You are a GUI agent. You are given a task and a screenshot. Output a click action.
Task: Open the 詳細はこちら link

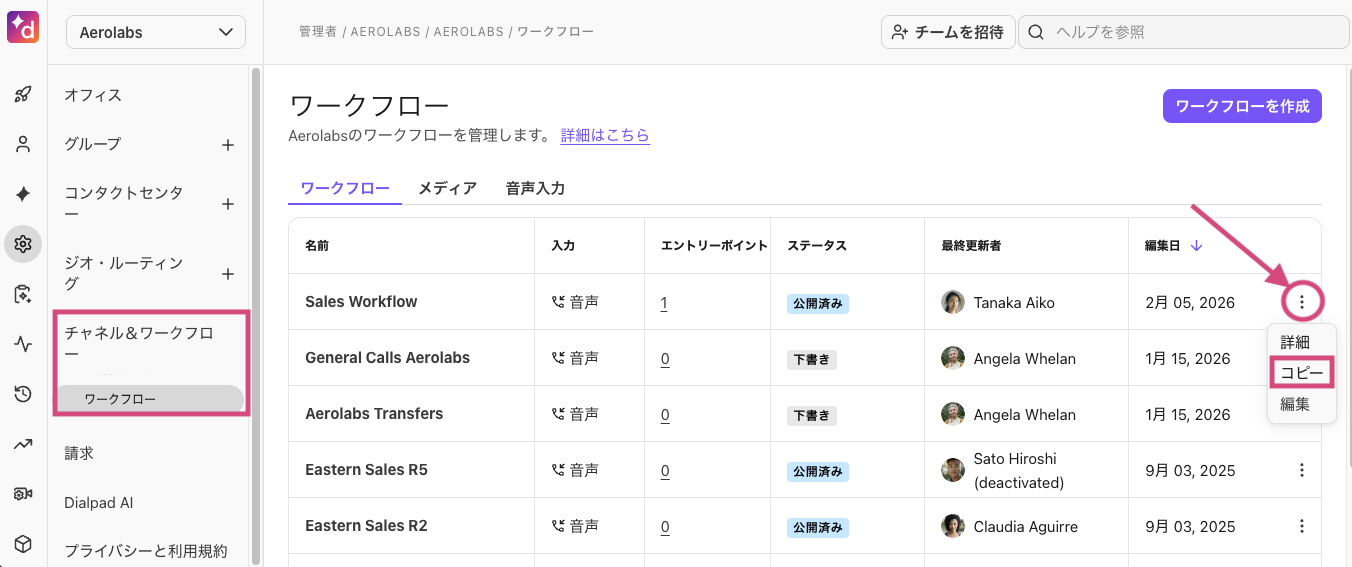[605, 135]
